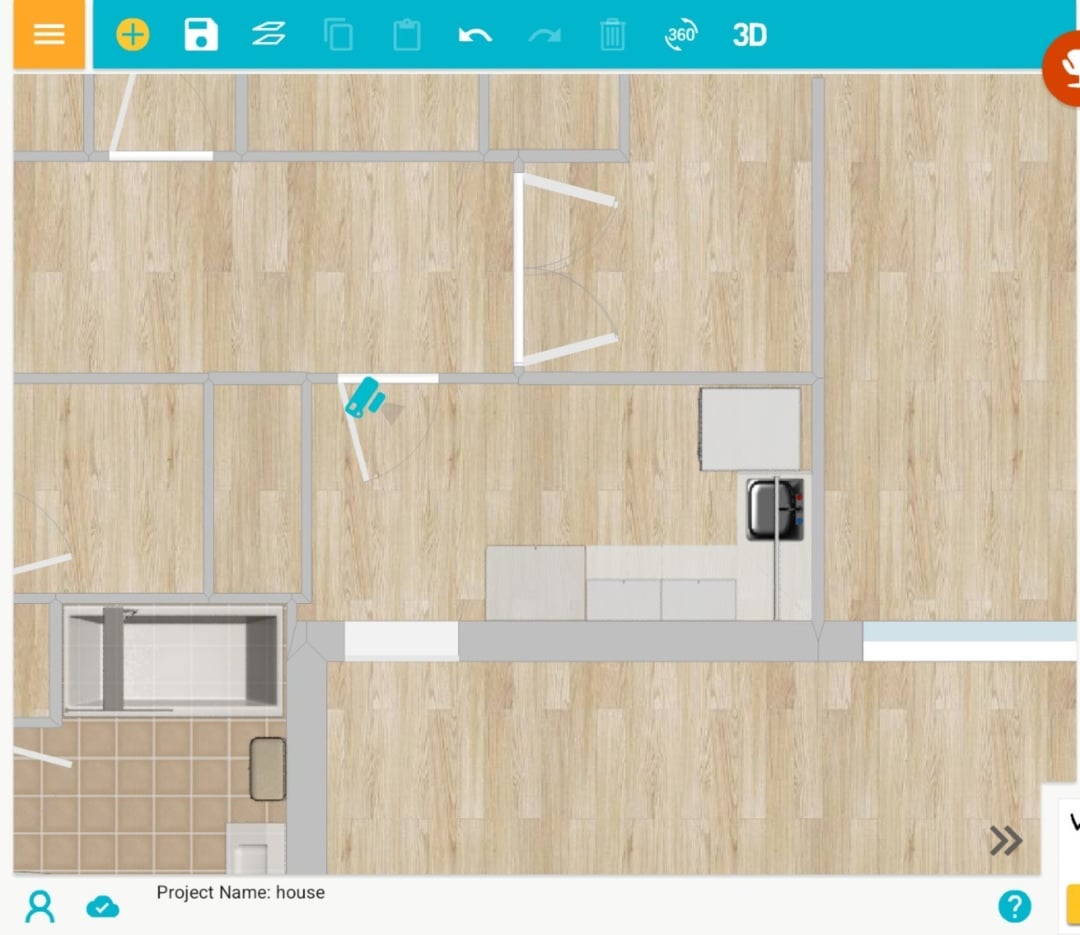
Task: Click the yellow add item plus icon
Action: tap(132, 35)
